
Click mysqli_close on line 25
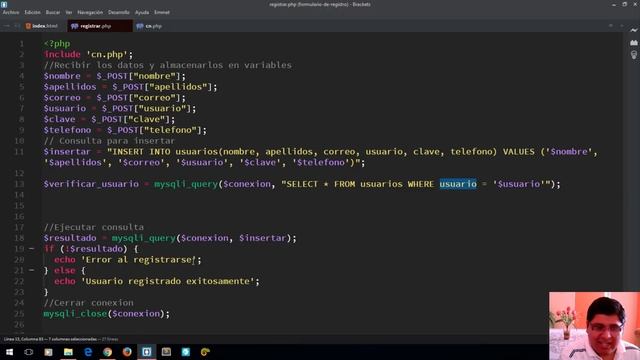75,313
